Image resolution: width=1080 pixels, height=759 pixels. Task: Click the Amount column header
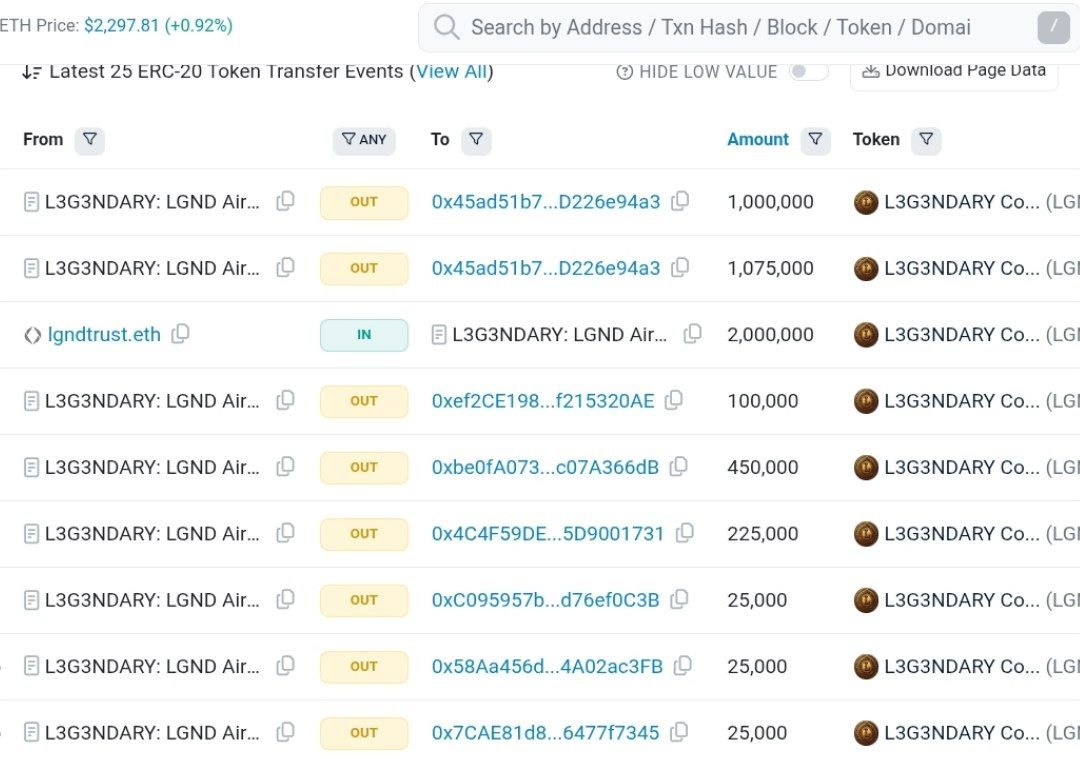[758, 140]
